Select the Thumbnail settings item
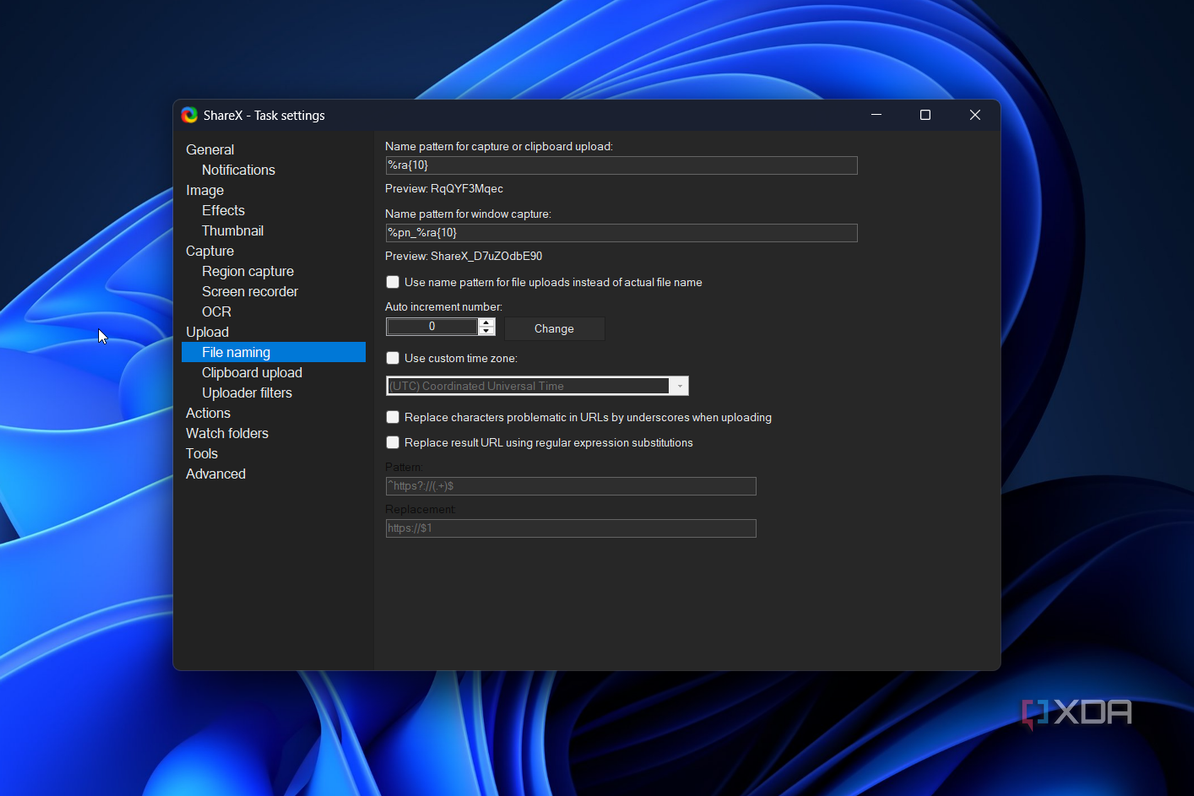The height and width of the screenshot is (796, 1194). (x=232, y=231)
